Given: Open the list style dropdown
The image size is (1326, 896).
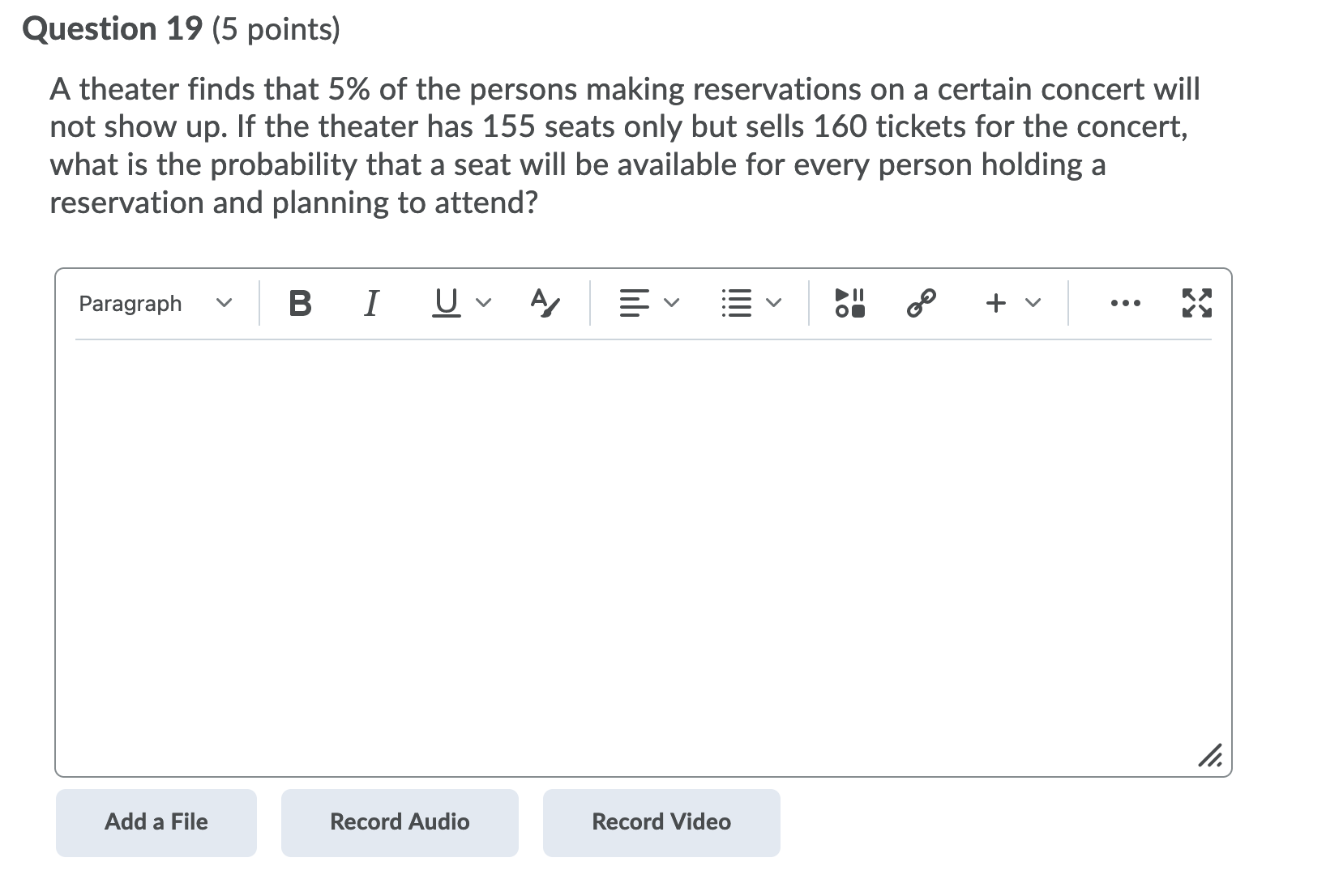Looking at the screenshot, I should pyautogui.click(x=772, y=303).
